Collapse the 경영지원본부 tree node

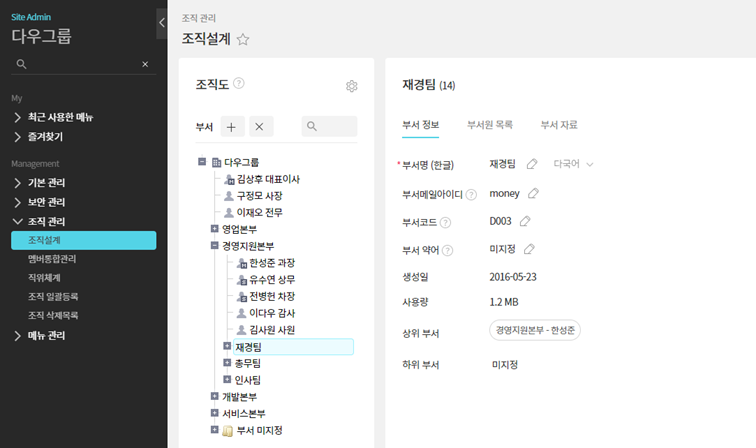pyautogui.click(x=215, y=245)
